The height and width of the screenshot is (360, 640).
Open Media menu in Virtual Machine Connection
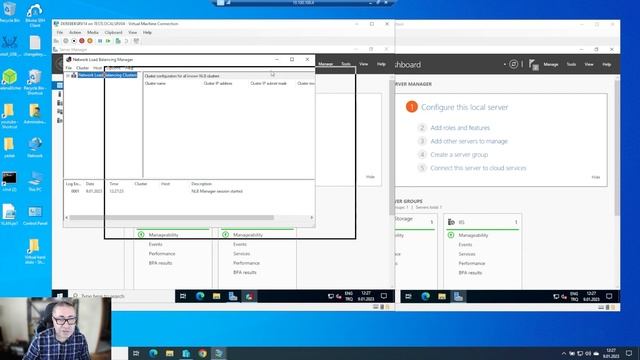click(x=93, y=32)
